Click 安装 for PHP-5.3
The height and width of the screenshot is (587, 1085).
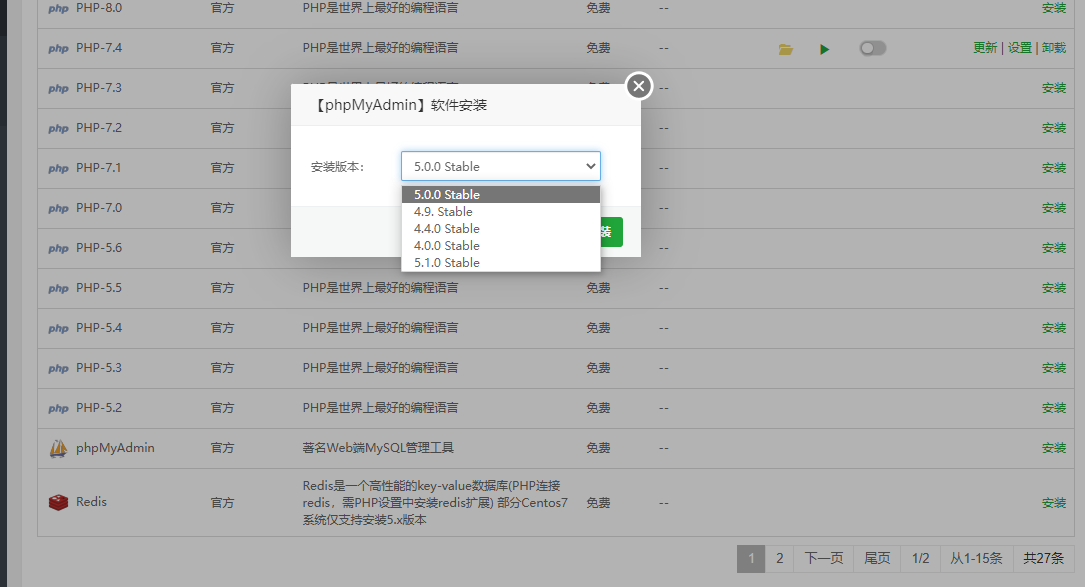pyautogui.click(x=1054, y=368)
